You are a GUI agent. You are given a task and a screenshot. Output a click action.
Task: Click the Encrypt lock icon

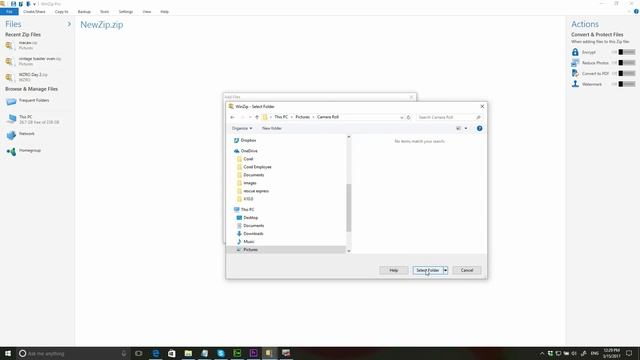[575, 52]
